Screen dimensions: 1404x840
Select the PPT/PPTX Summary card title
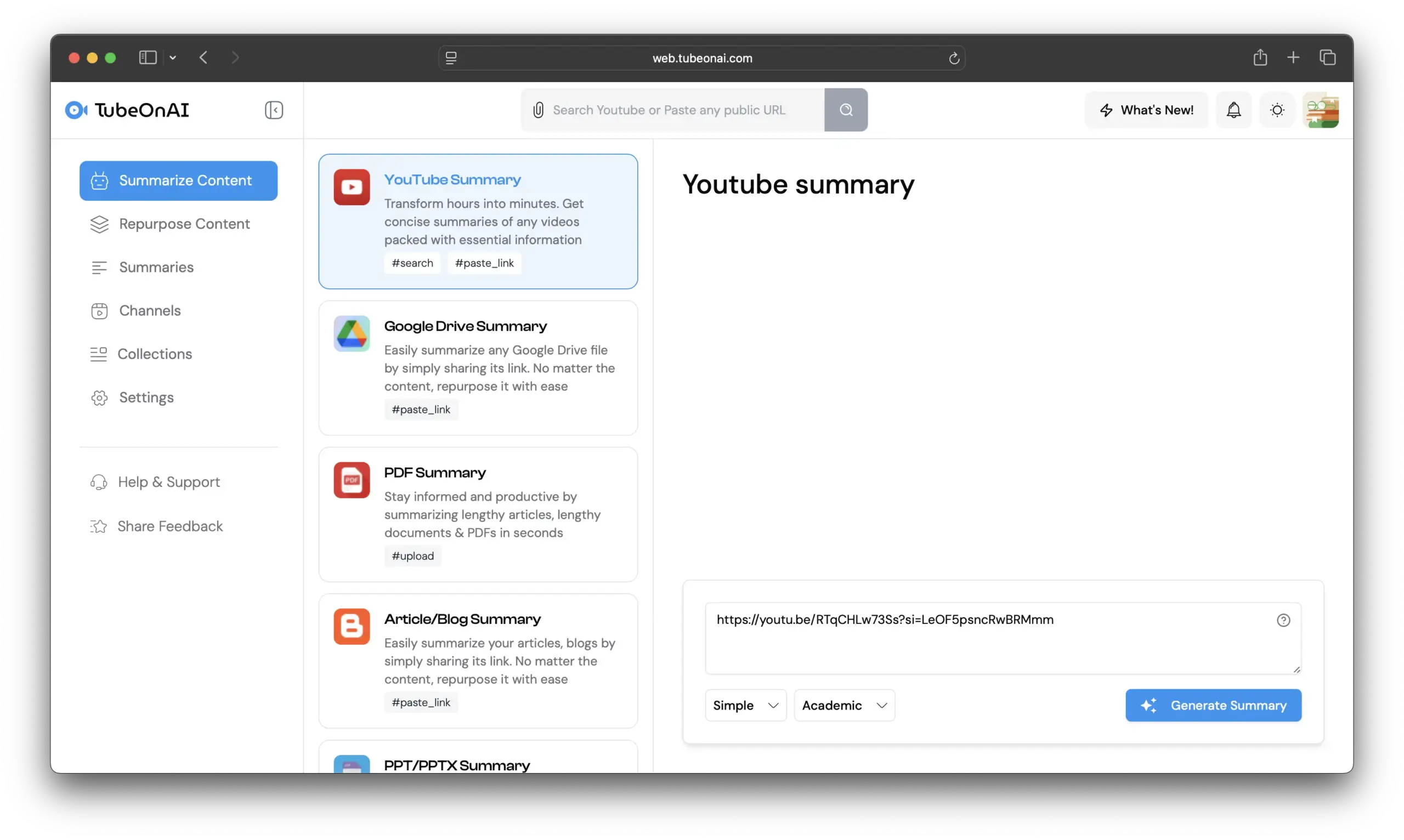click(x=457, y=765)
